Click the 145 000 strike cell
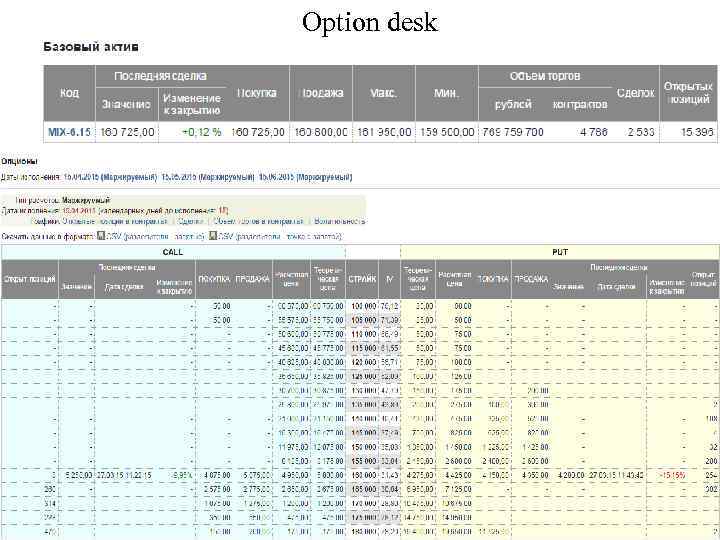720x540 pixels. coord(364,433)
